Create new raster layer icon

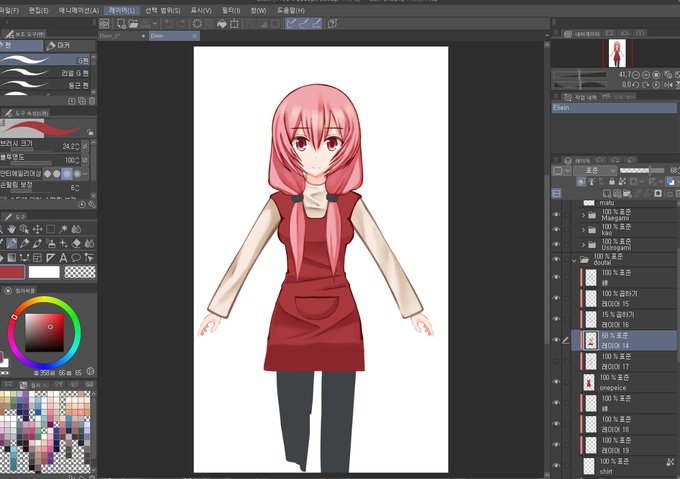(607, 193)
